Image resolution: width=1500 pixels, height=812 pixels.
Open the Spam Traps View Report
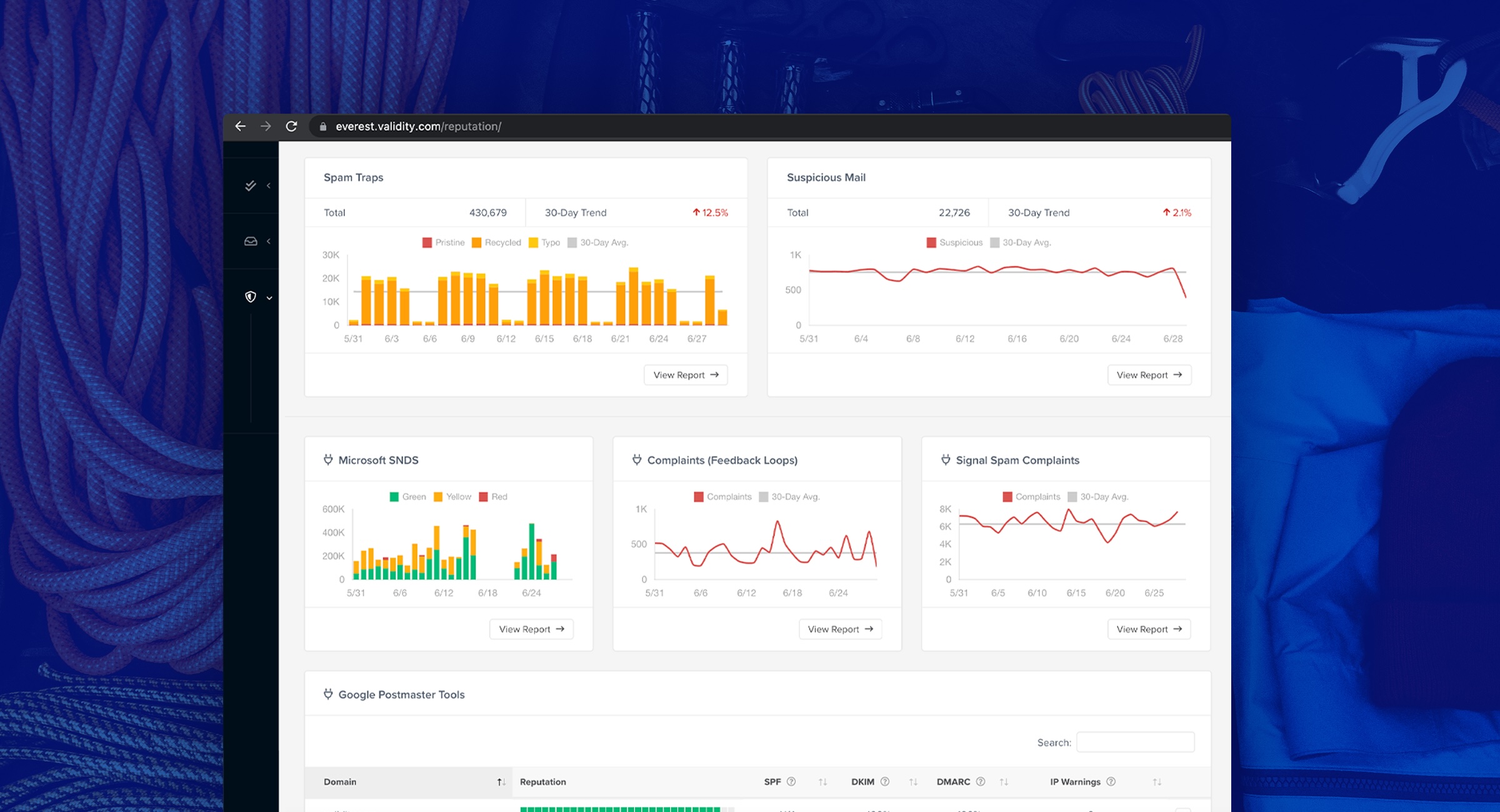[686, 375]
